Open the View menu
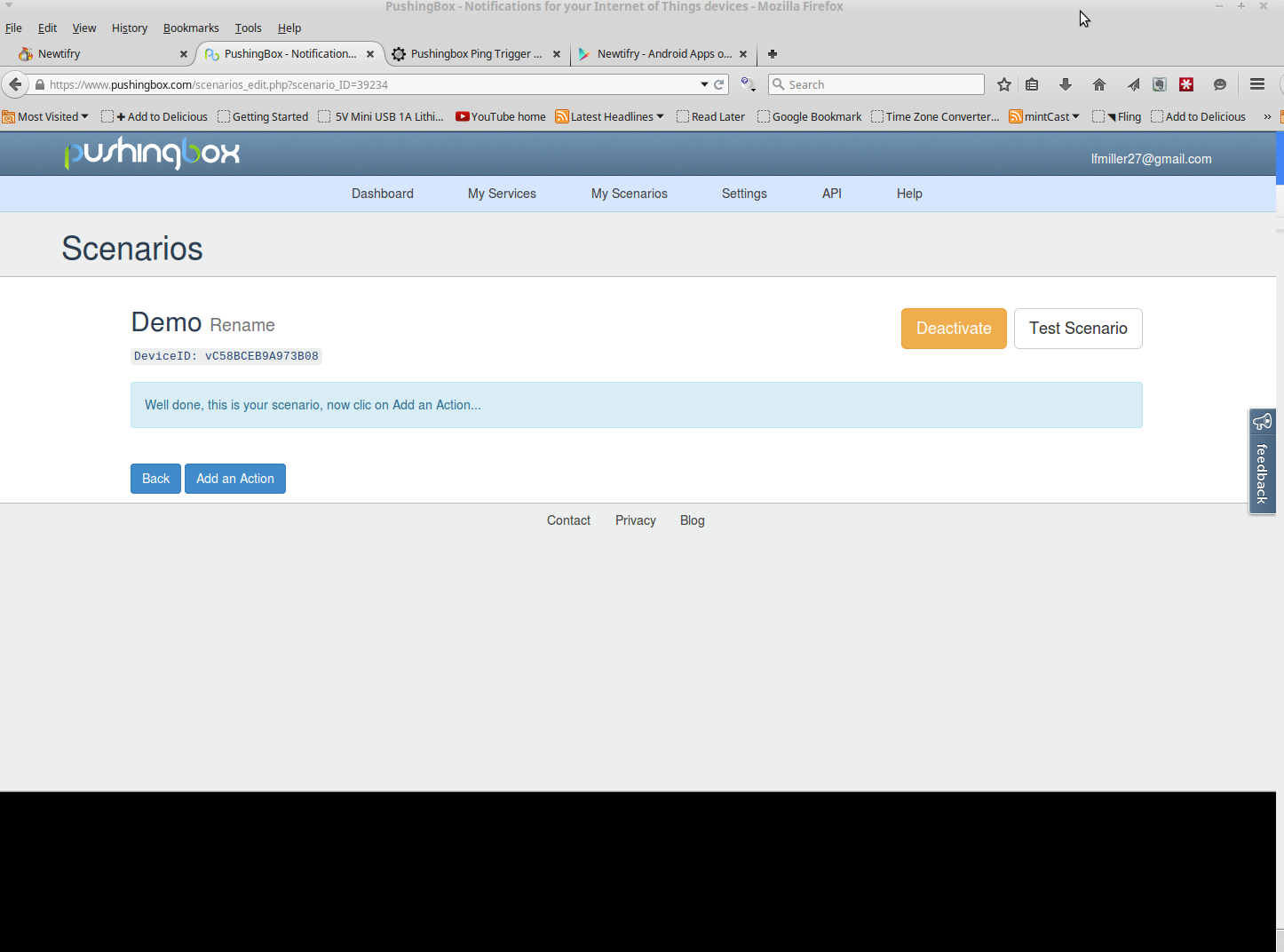Viewport: 1284px width, 952px height. click(x=84, y=28)
